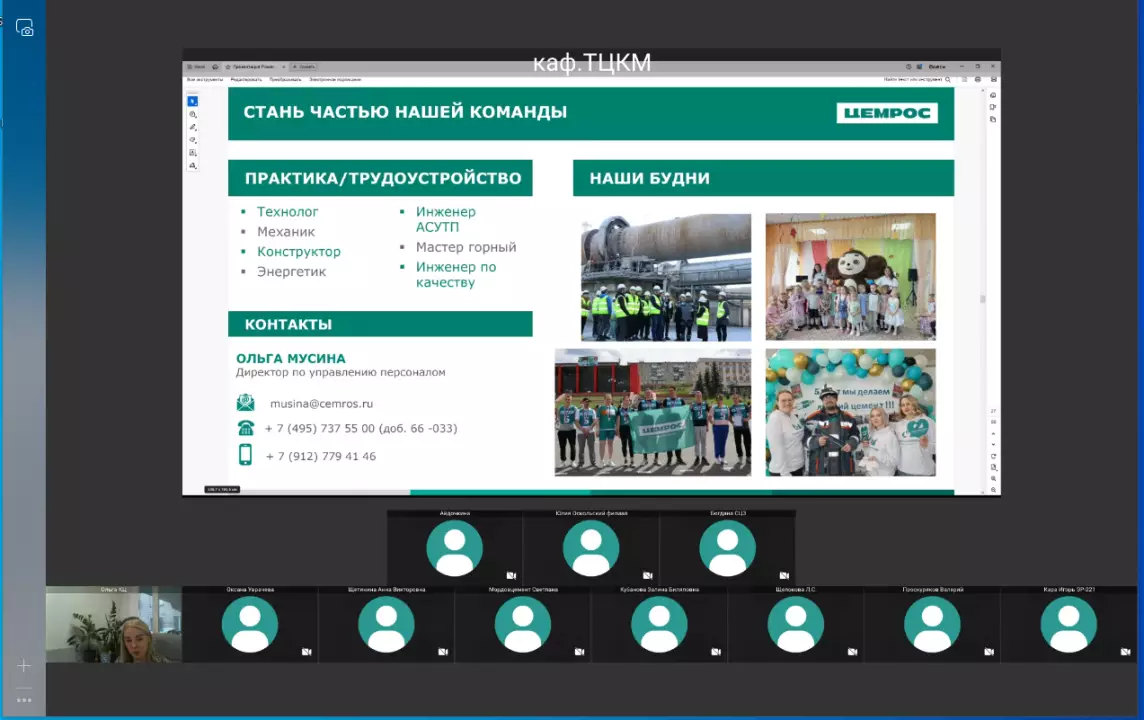Click the zoom in icon at bottom right of viewer
The image size is (1144, 720).
993,479
